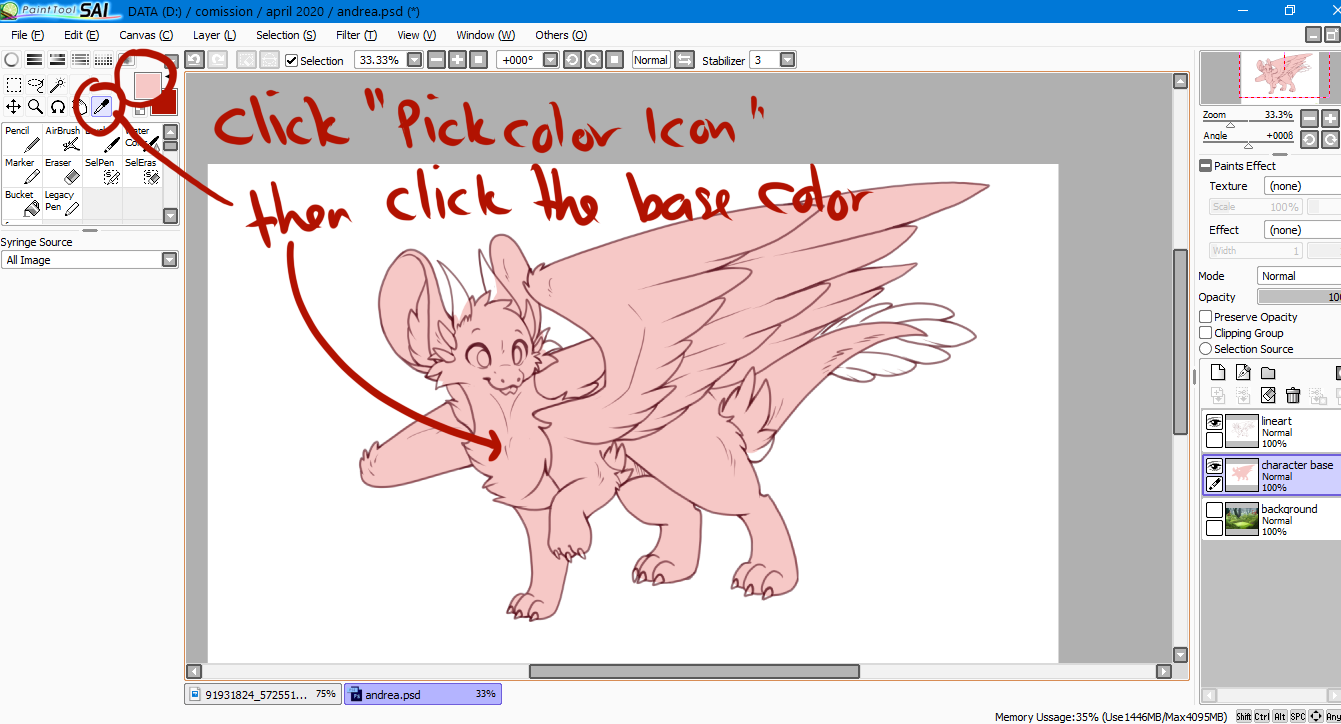Select the Selection Source radio button
This screenshot has width=1341, height=724.
[x=1206, y=349]
